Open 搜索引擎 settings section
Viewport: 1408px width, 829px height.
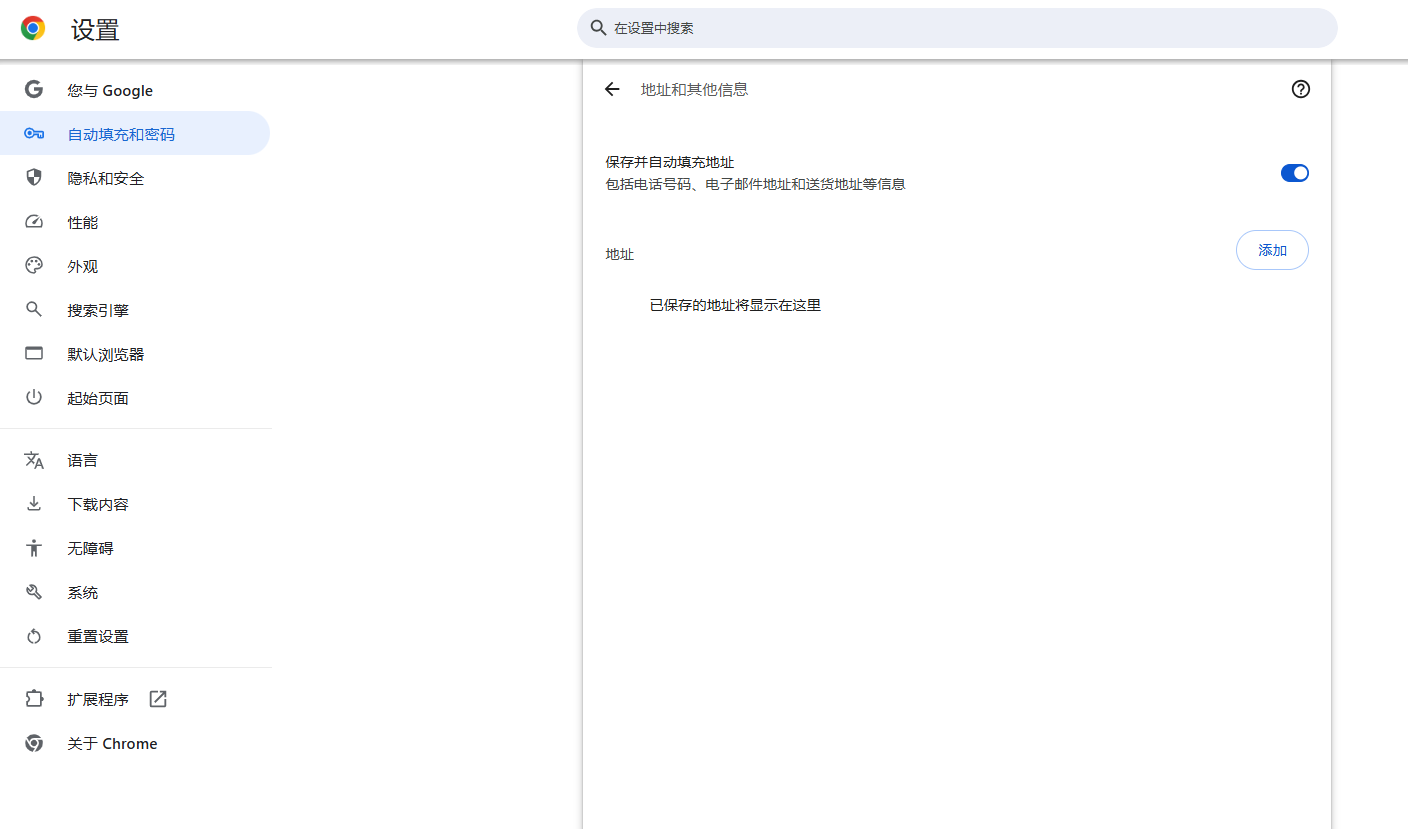click(135, 310)
